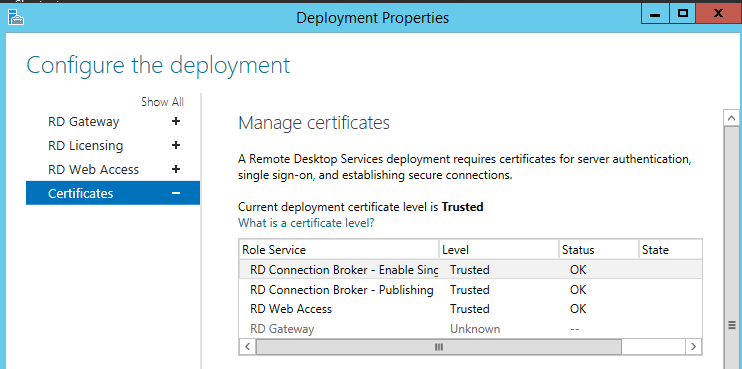
Task: Click the Deployment Properties title bar icon
Action: coord(16,17)
